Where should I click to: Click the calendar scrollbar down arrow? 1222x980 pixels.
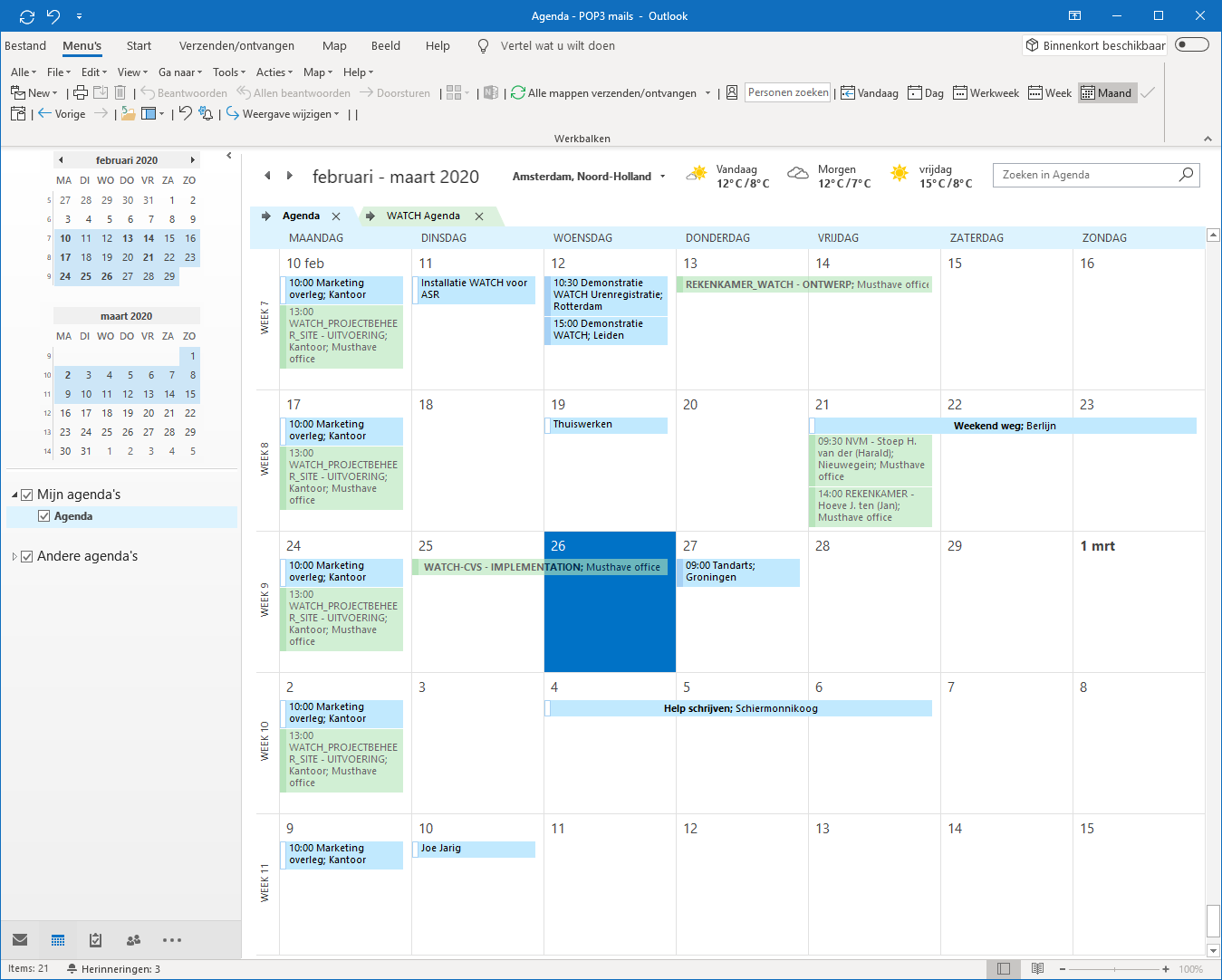tap(1214, 950)
